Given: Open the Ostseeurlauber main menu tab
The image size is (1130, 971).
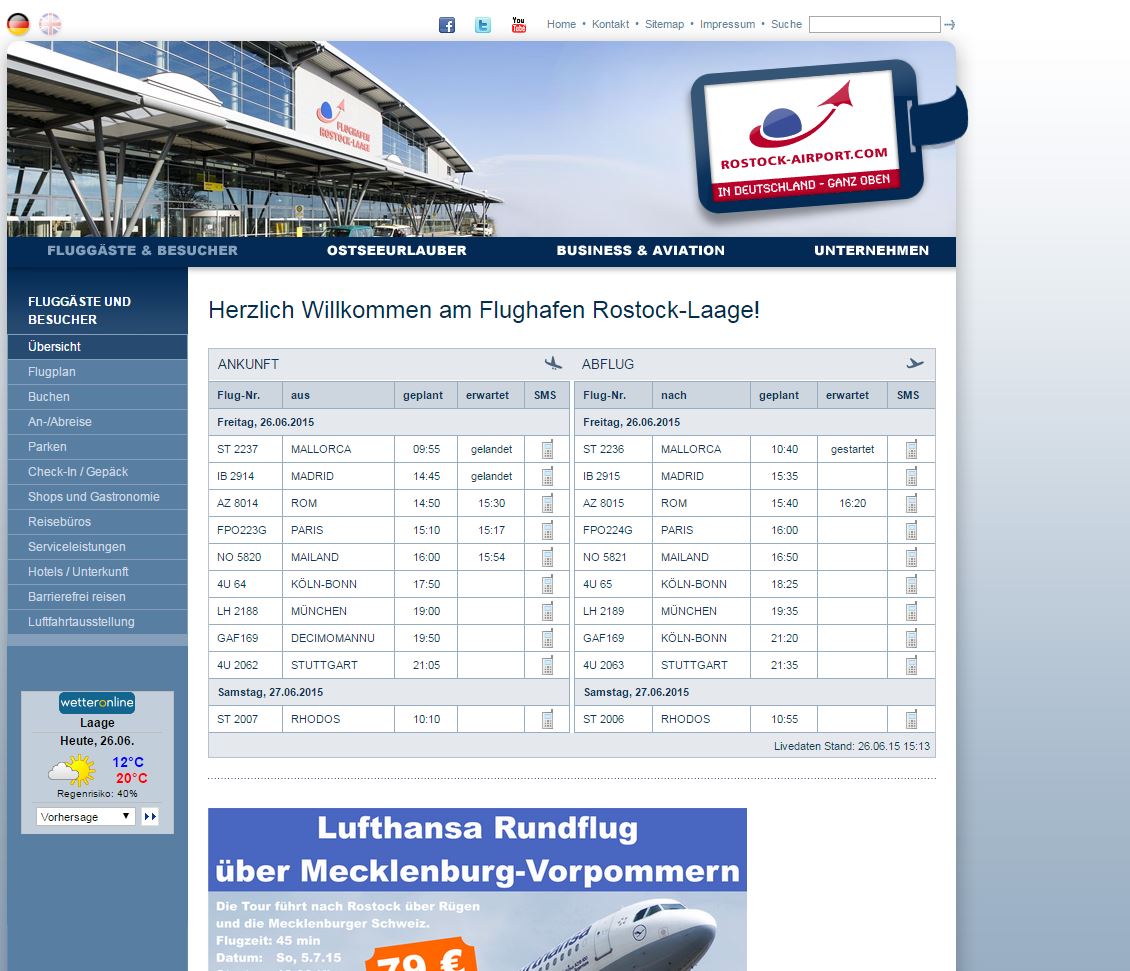Looking at the screenshot, I should [396, 251].
